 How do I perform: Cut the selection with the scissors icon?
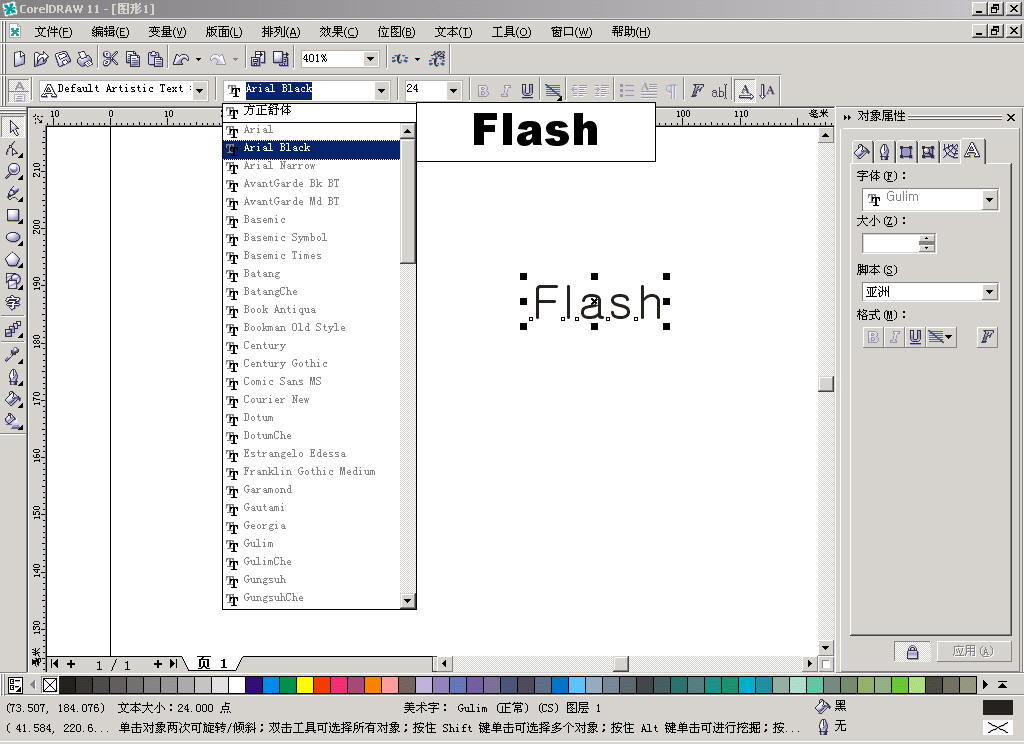tap(110, 59)
